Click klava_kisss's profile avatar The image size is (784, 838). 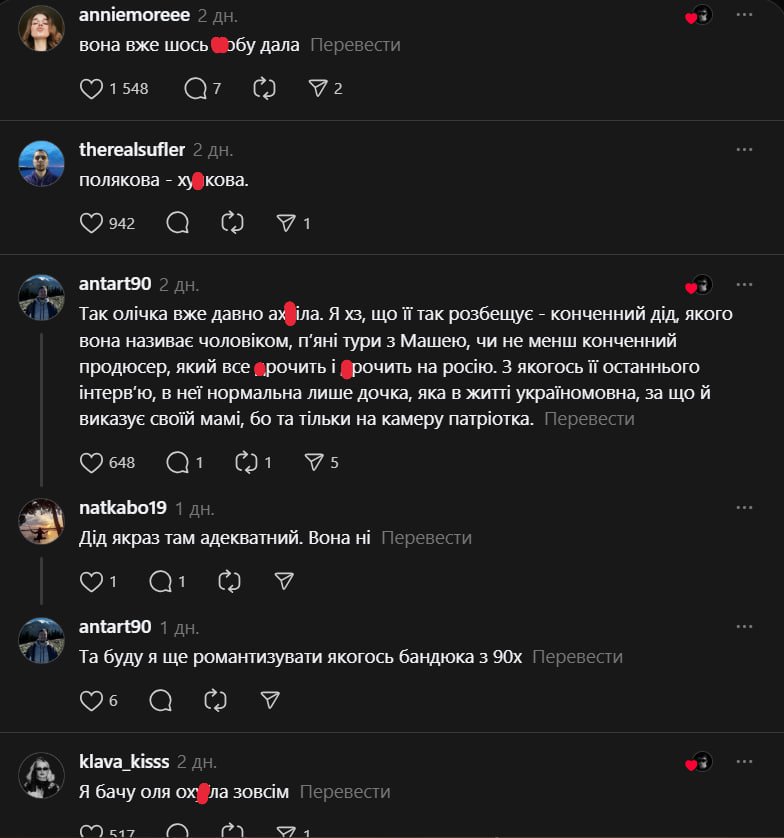[x=42, y=774]
